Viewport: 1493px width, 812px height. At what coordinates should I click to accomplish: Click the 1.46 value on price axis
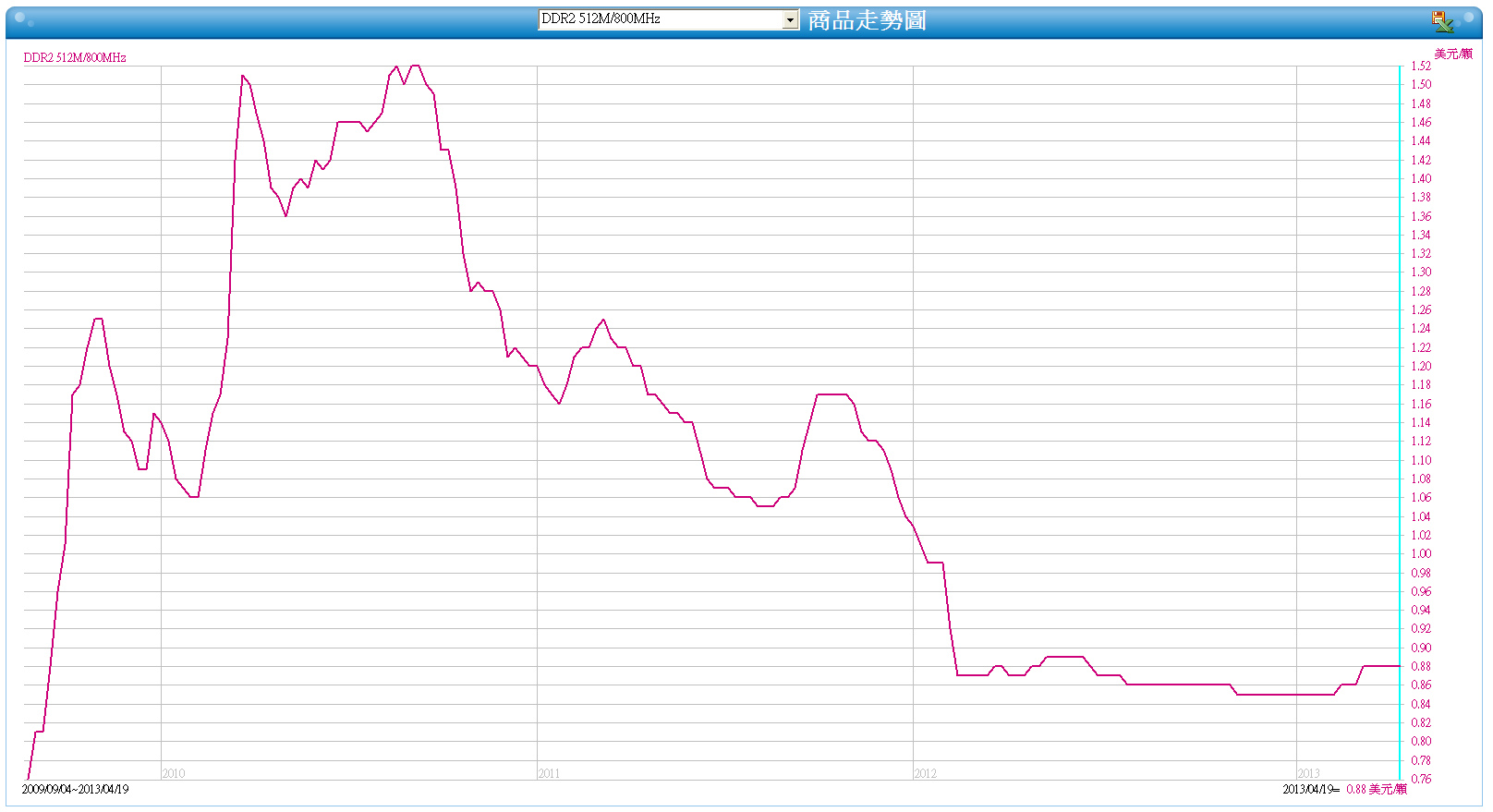click(x=1421, y=122)
